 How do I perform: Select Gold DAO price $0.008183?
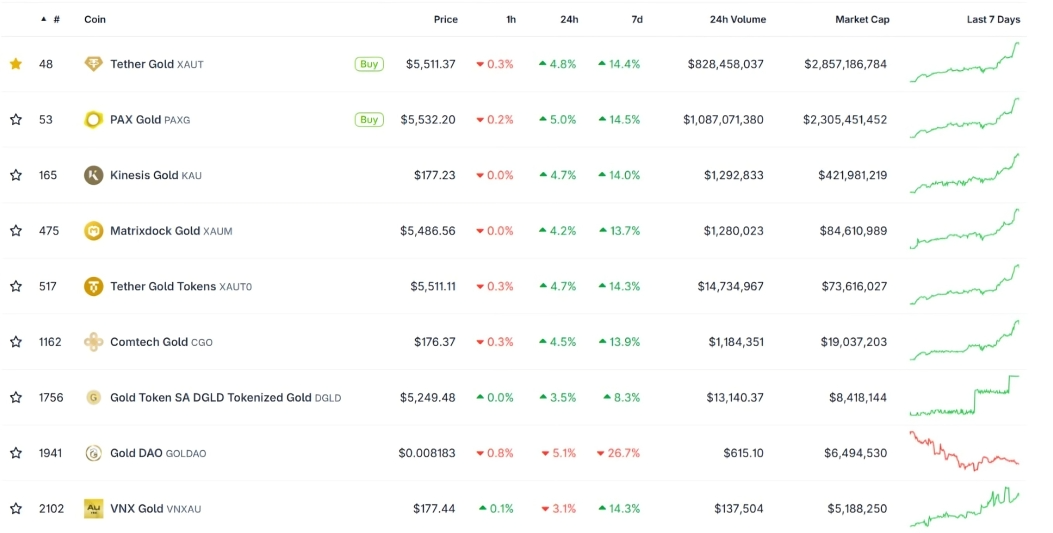(x=427, y=453)
